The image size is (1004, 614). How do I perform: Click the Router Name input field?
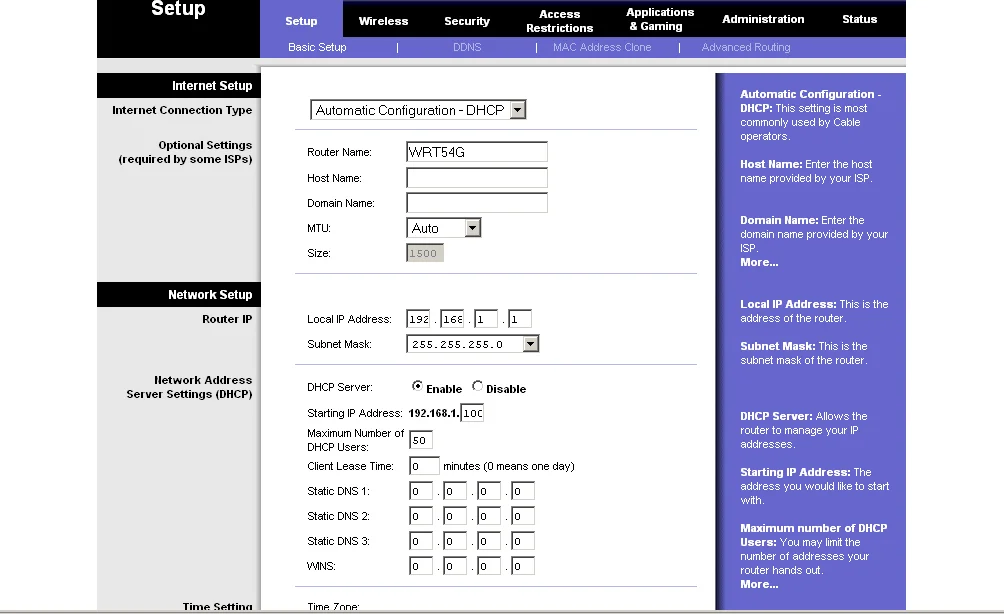477,152
